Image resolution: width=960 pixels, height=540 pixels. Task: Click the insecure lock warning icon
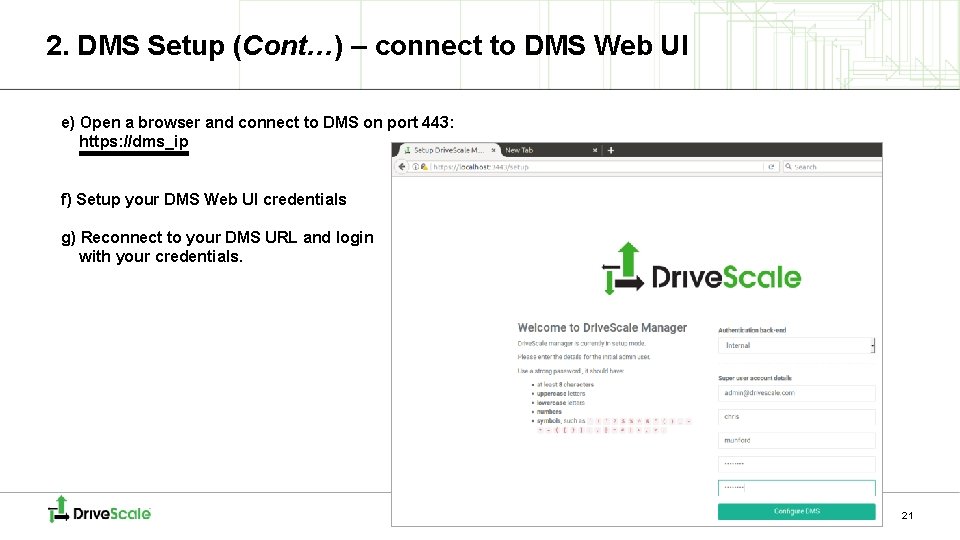[424, 167]
